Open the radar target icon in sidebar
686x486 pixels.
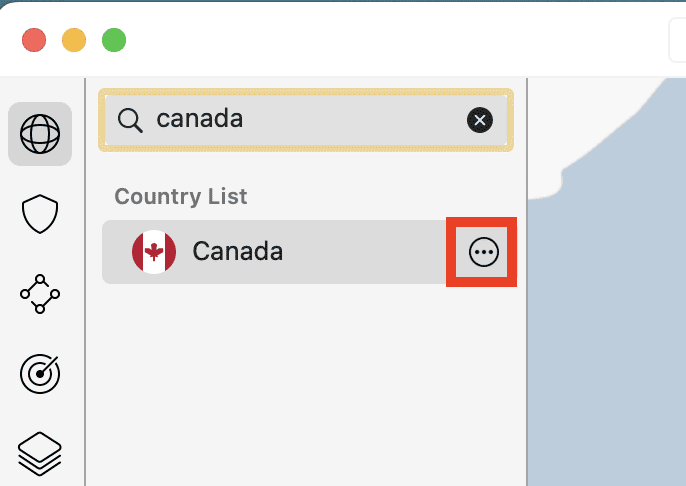click(40, 373)
